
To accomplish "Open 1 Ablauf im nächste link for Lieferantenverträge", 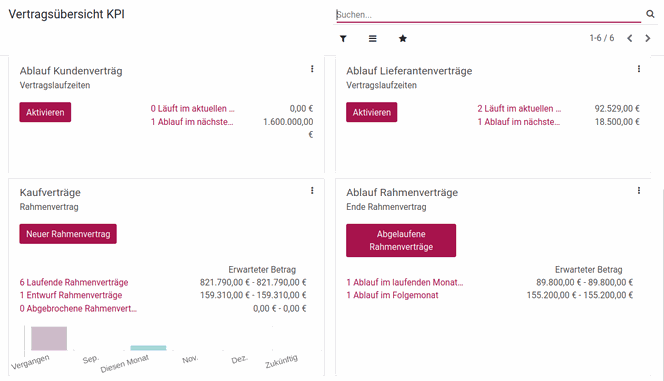I will point(519,122).
